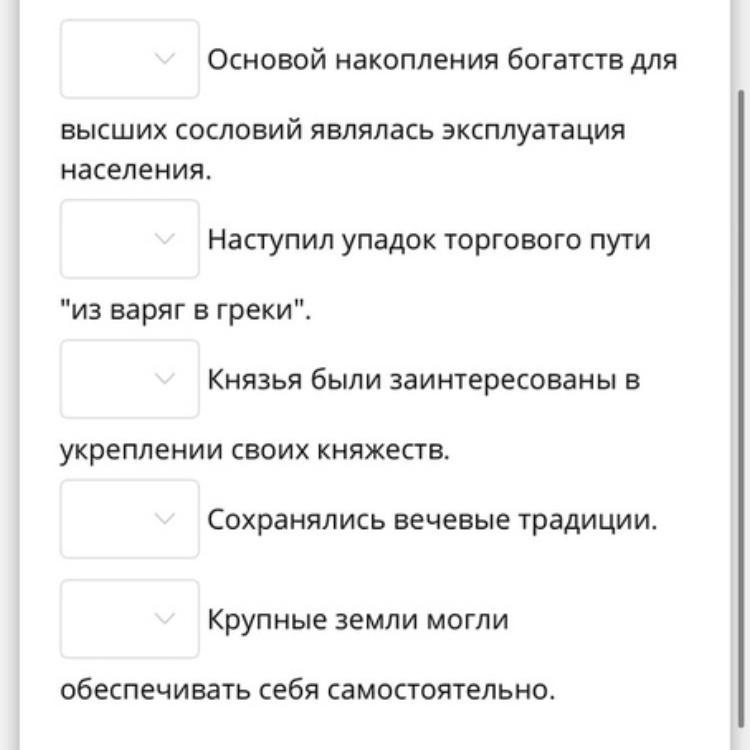Click the text 'Князья были заинтересованы в'

click(x=423, y=381)
